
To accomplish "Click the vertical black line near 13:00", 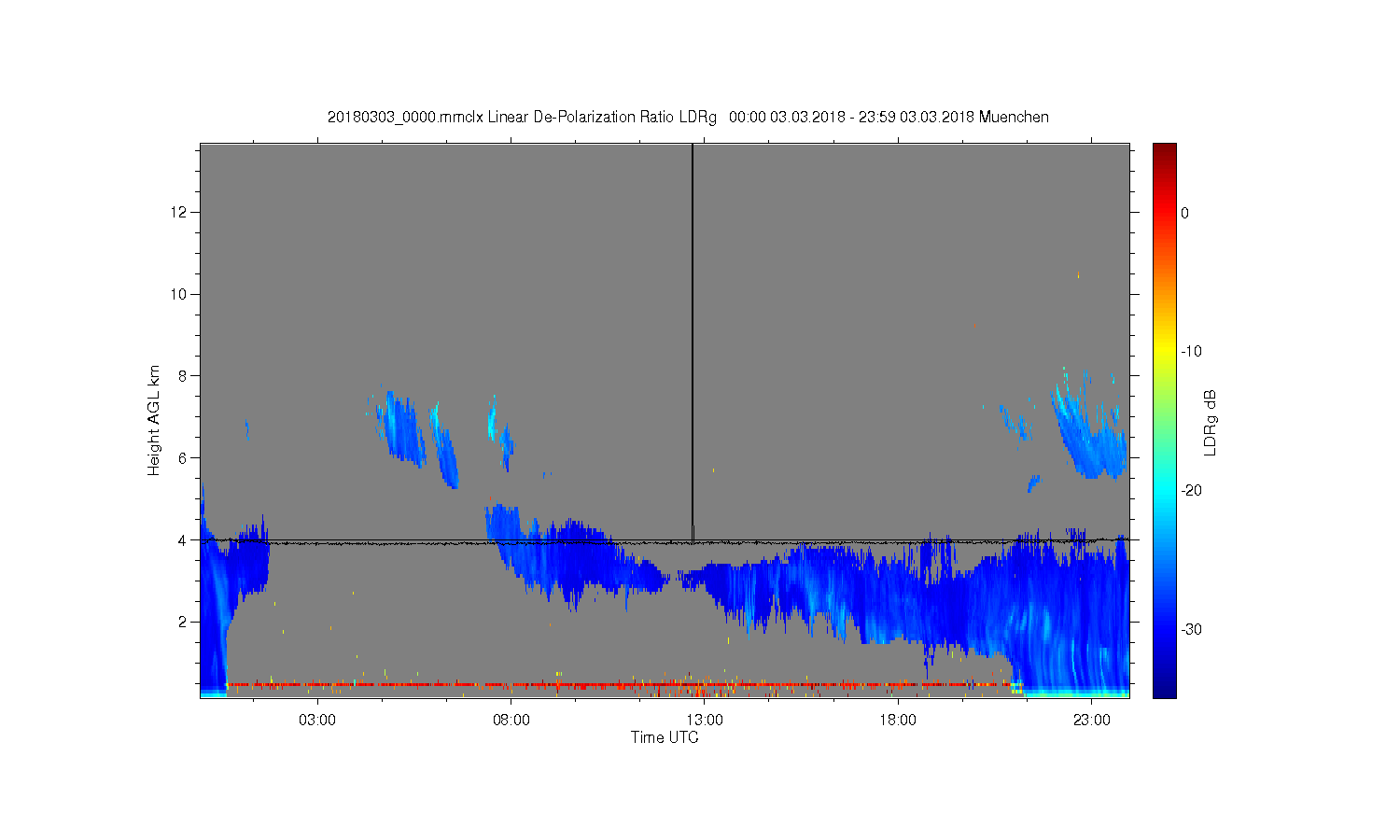I will pos(693,342).
